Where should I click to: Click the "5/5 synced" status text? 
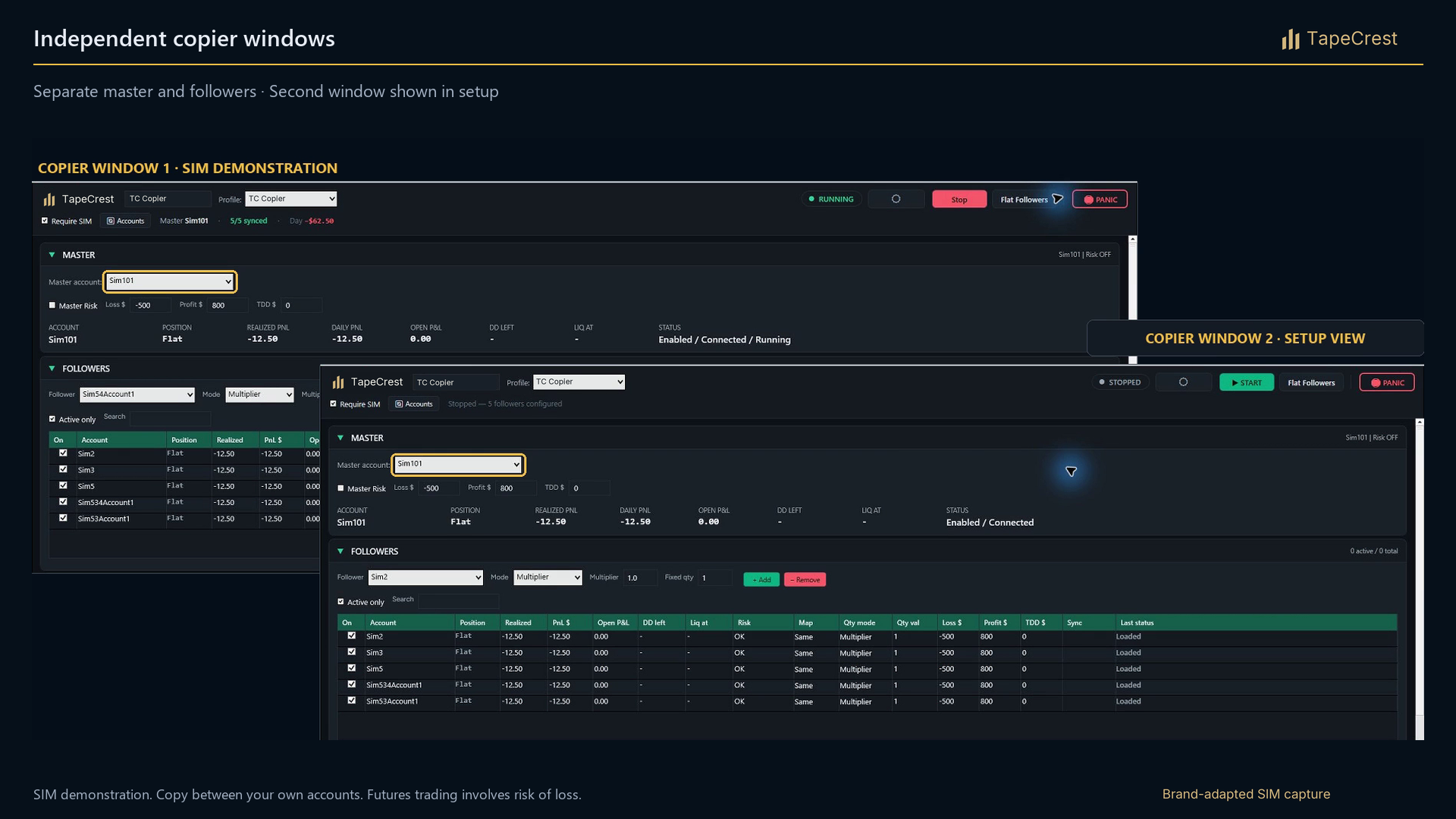tap(249, 221)
